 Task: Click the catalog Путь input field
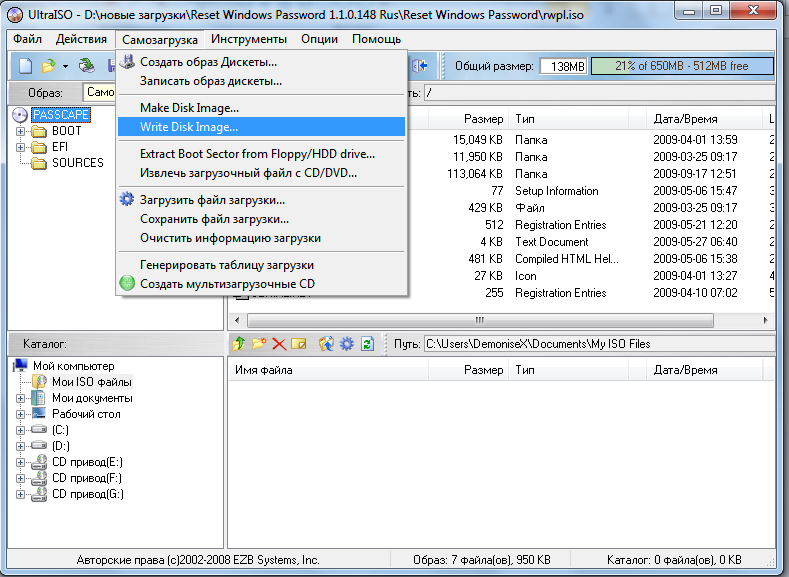(x=599, y=344)
